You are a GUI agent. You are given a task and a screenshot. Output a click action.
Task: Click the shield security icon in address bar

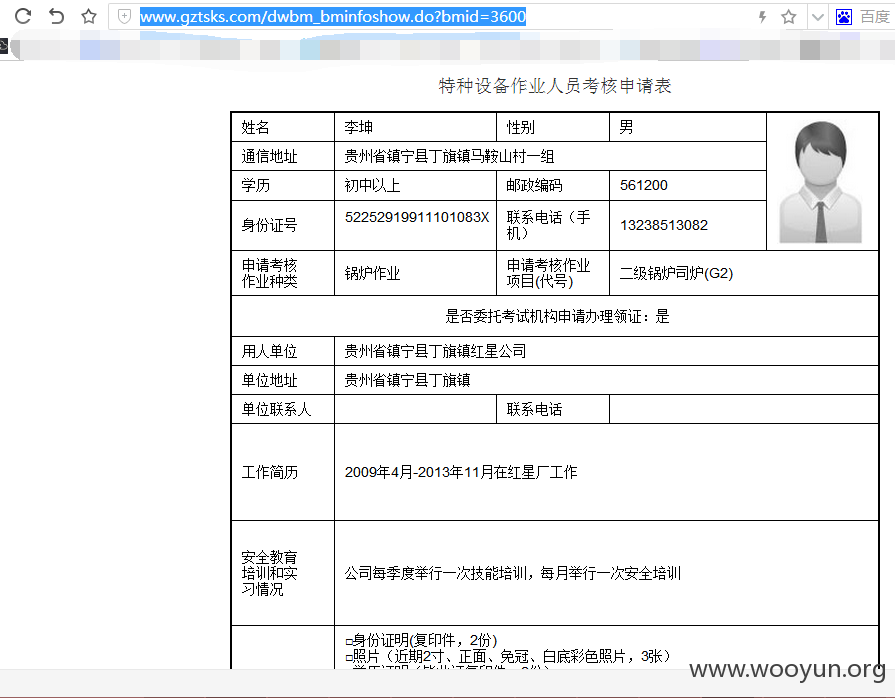tap(124, 17)
